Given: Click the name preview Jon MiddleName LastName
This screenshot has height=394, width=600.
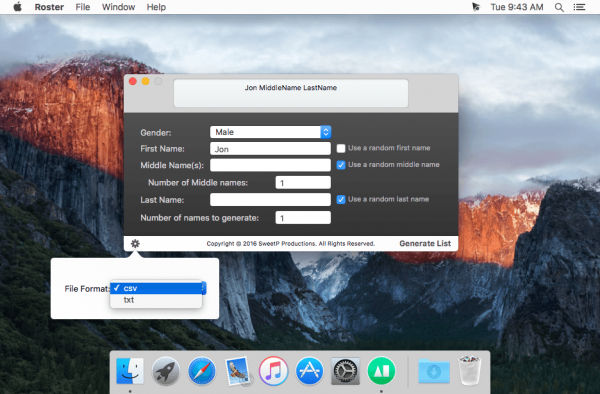Looking at the screenshot, I should click(x=291, y=88).
